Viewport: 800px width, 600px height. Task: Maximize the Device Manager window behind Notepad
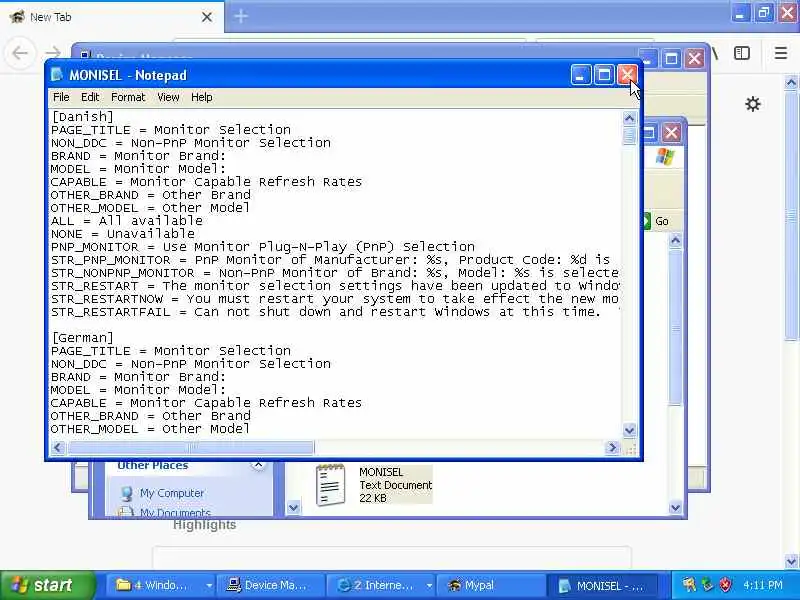tap(671, 58)
